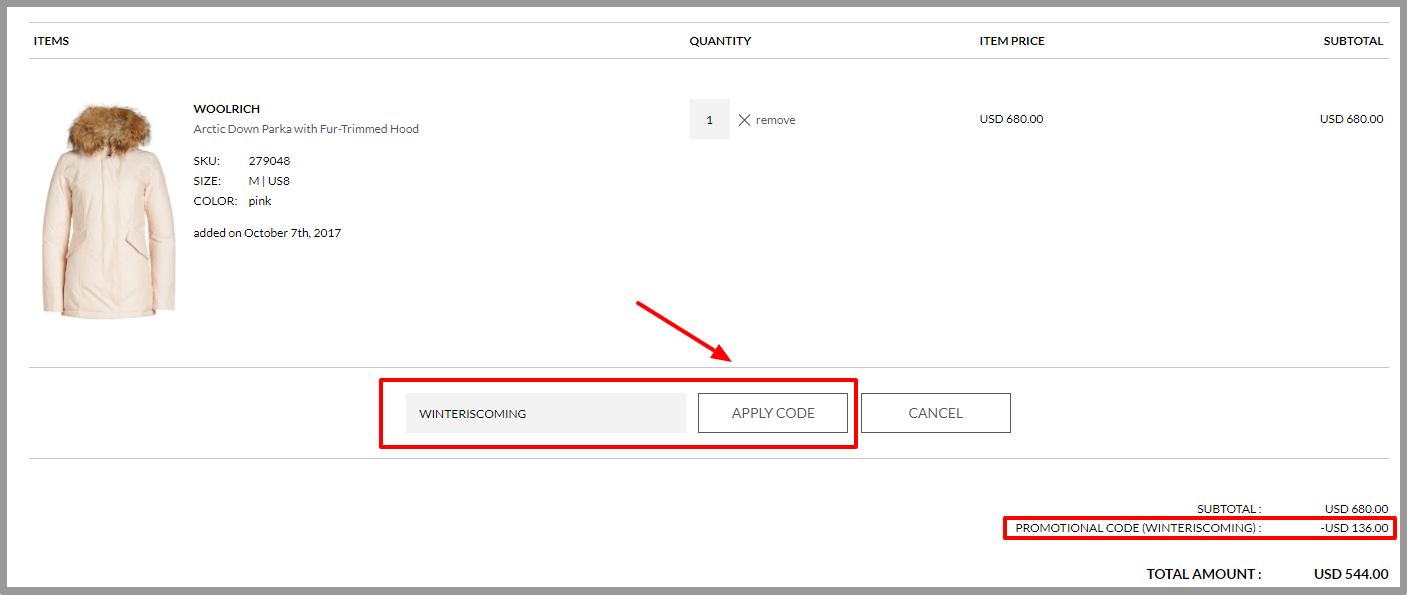
Task: Click the SUBTOTAL column header
Action: pos(1354,41)
